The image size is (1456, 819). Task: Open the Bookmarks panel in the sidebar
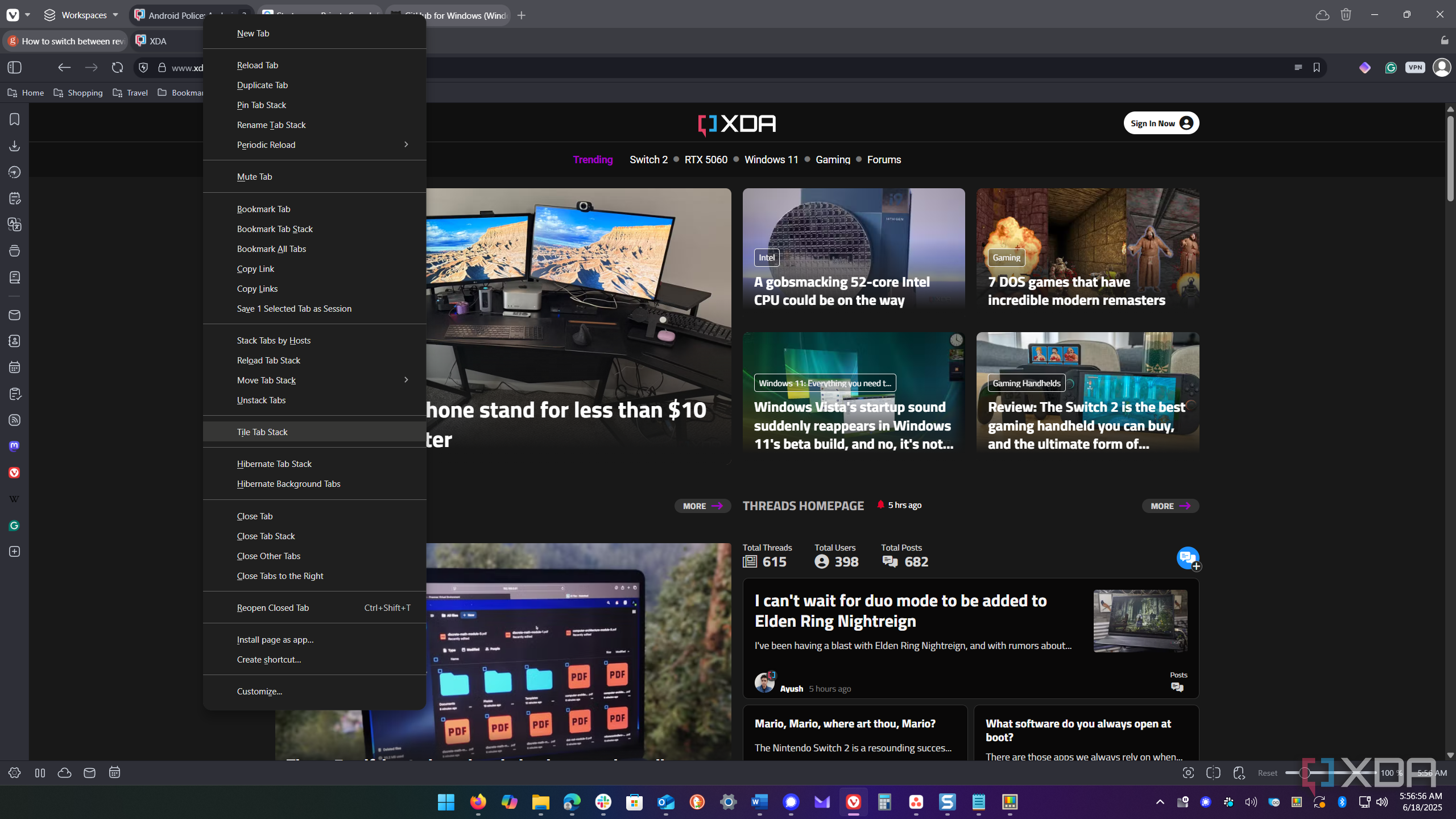click(x=14, y=119)
